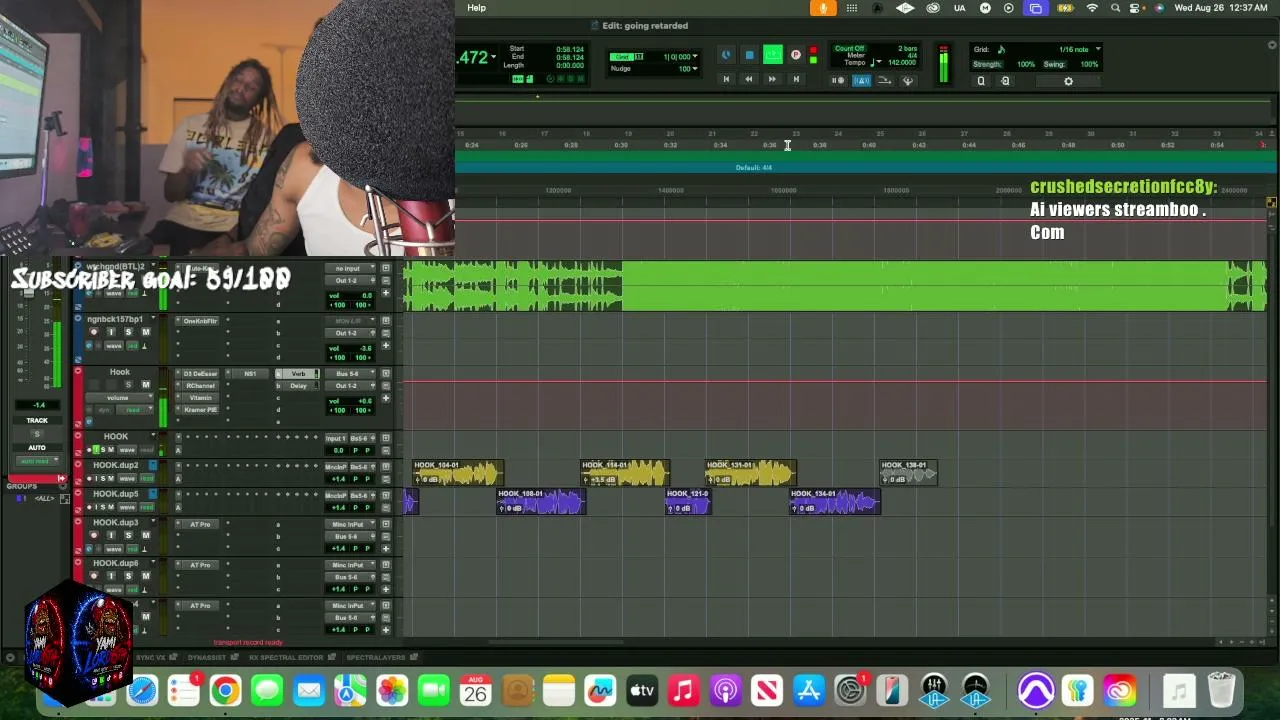The width and height of the screenshot is (1280, 720).
Task: Solo the HOOK.dup3 track
Action: coord(128,536)
